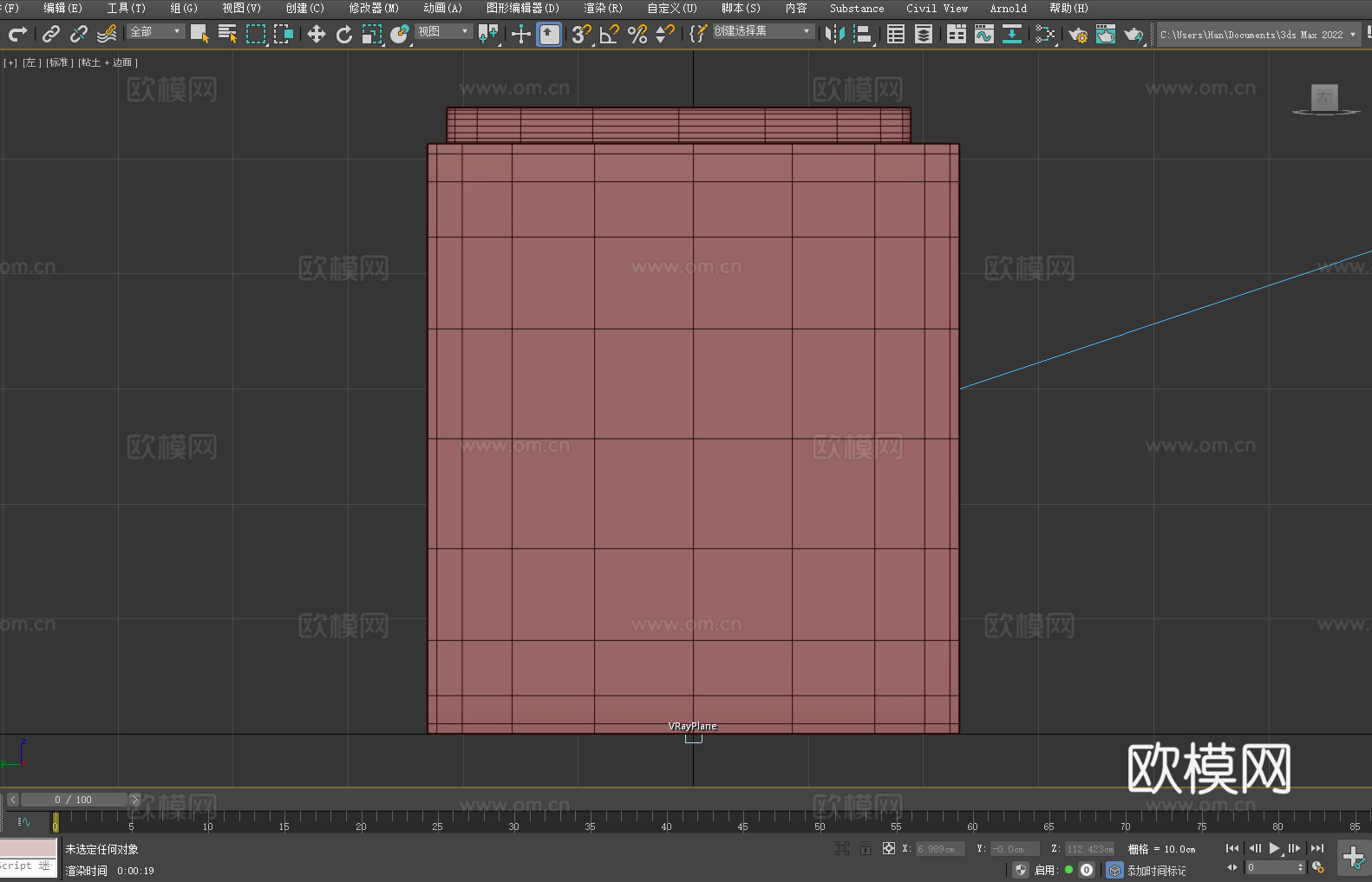Activate the Select and Rotate tool

[344, 34]
